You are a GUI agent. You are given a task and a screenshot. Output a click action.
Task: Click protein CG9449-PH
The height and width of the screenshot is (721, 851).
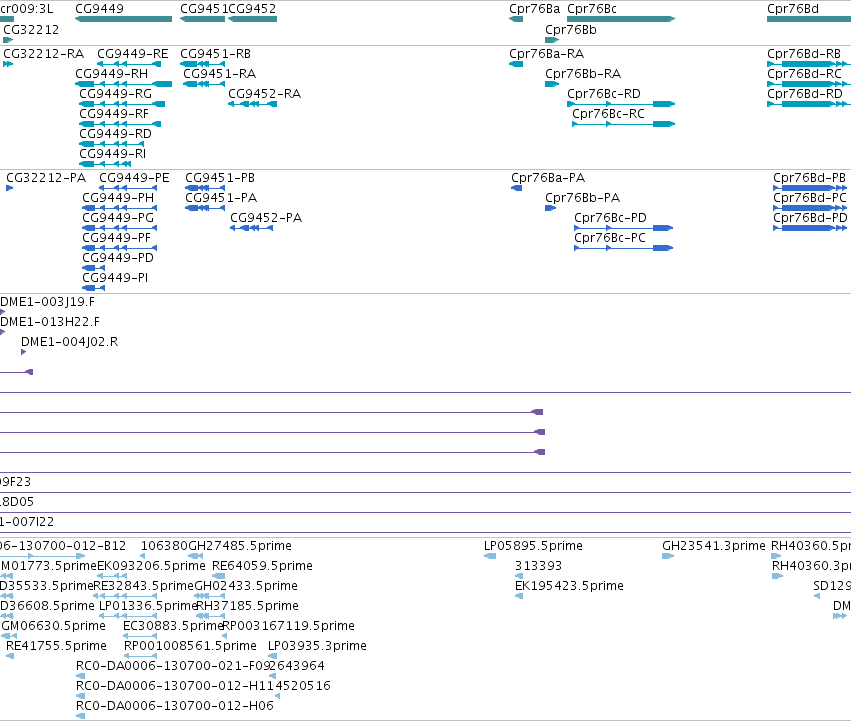118,198
